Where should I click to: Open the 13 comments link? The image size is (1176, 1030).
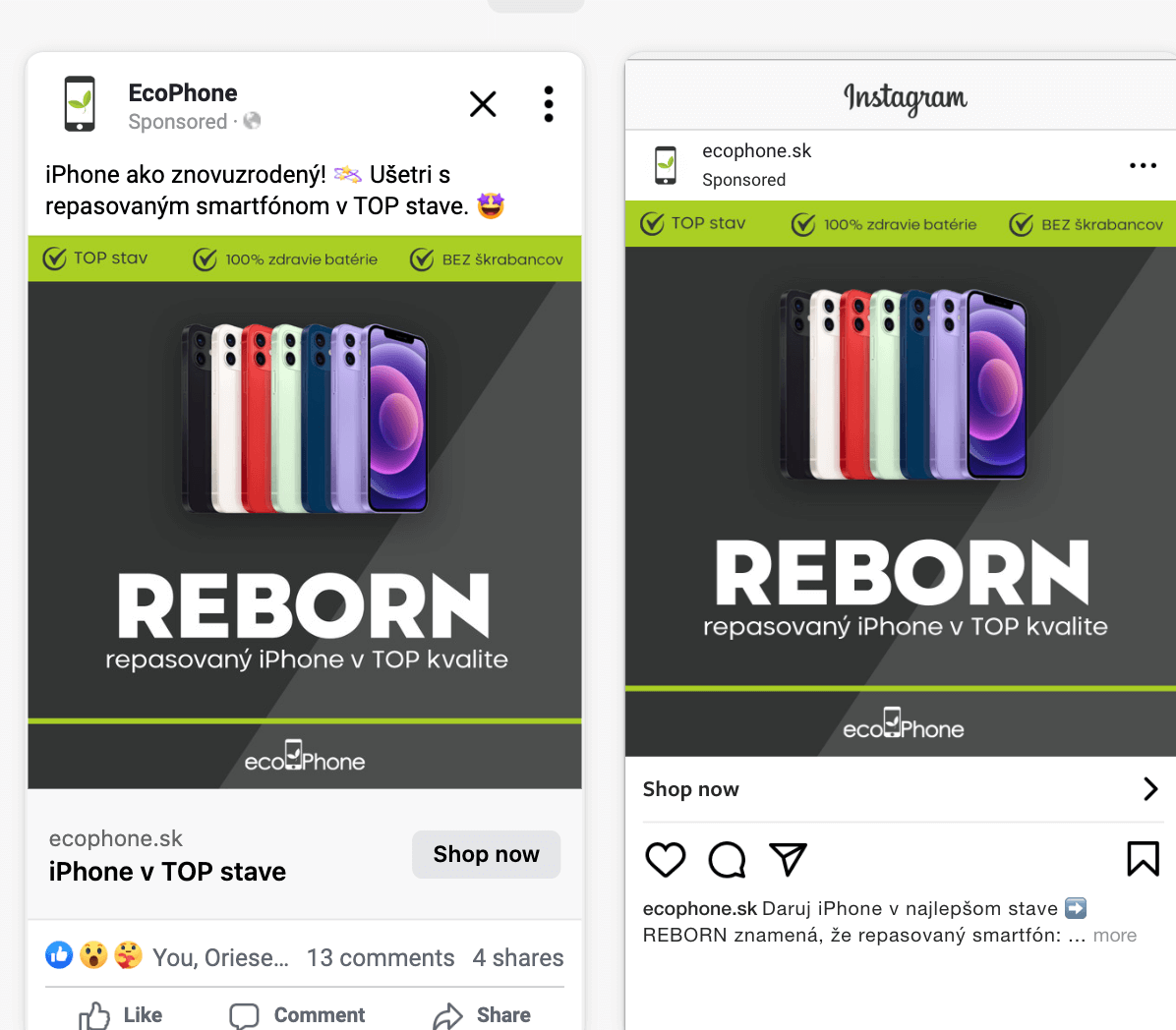click(381, 958)
